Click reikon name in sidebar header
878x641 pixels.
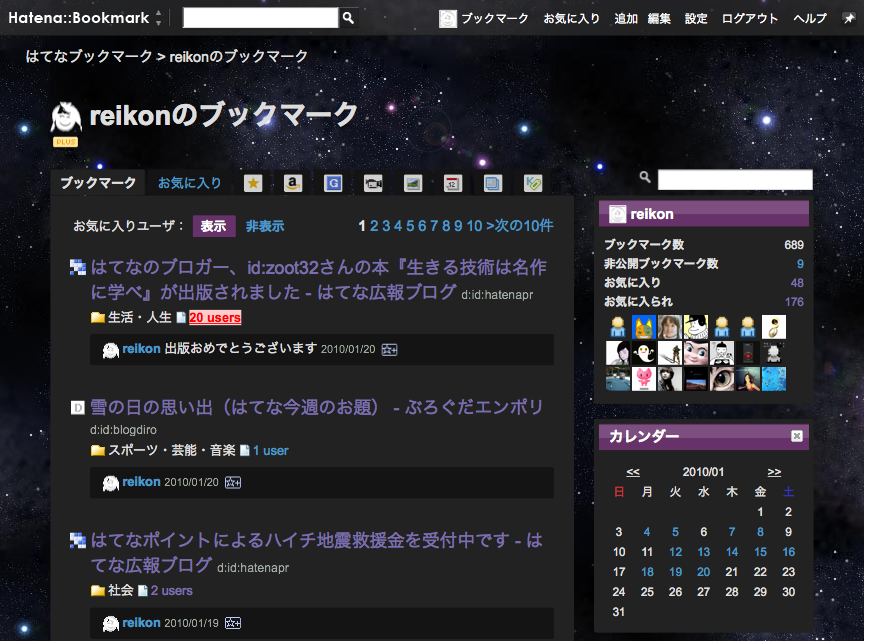coord(652,214)
